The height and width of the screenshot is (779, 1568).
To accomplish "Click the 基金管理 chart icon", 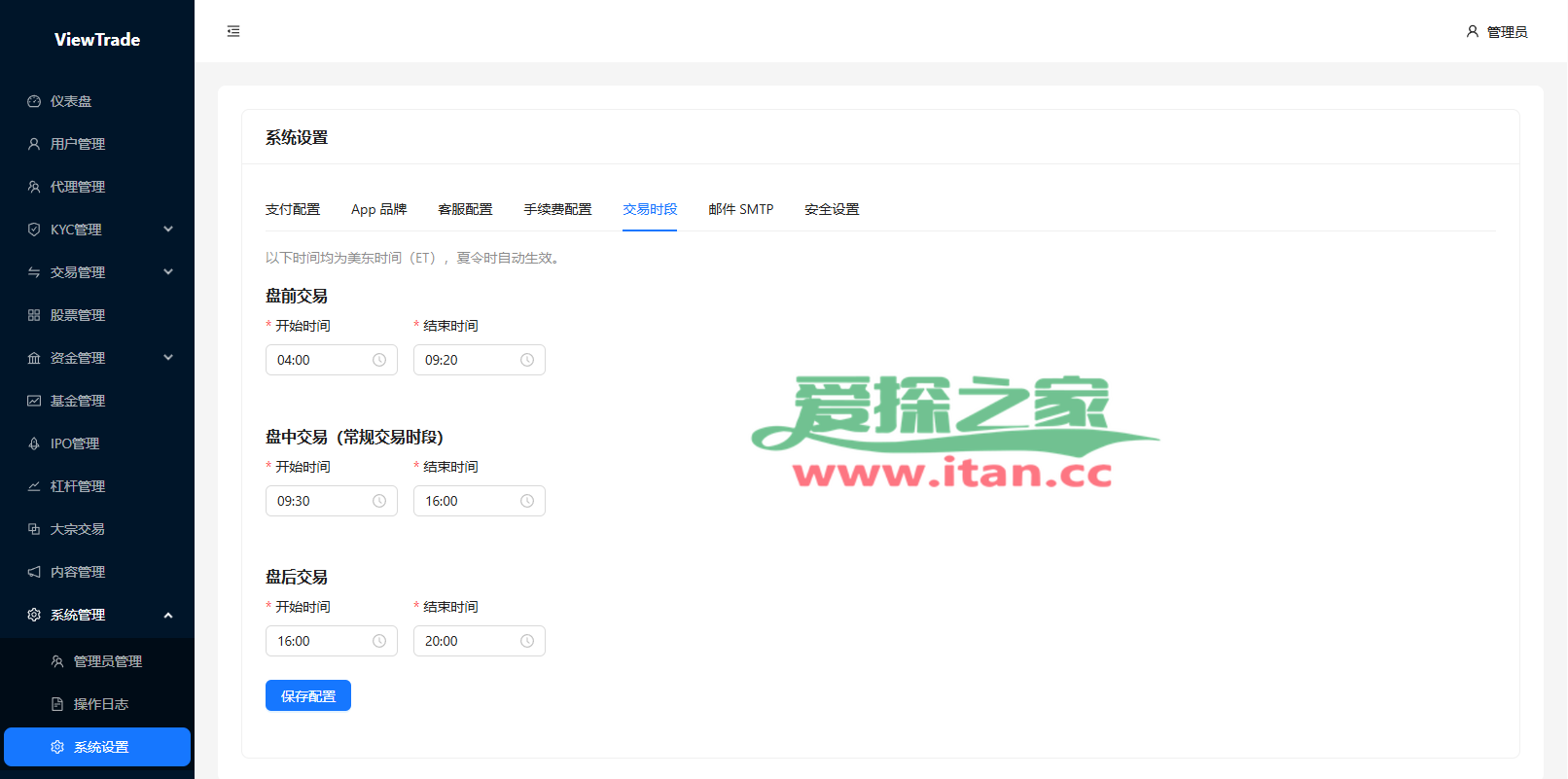I will 34,401.
